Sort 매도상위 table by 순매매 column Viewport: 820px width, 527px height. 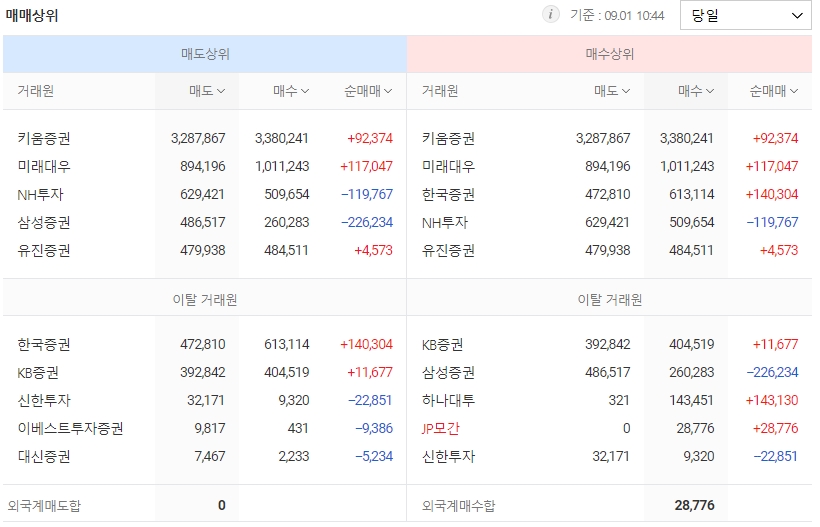pyautogui.click(x=368, y=91)
